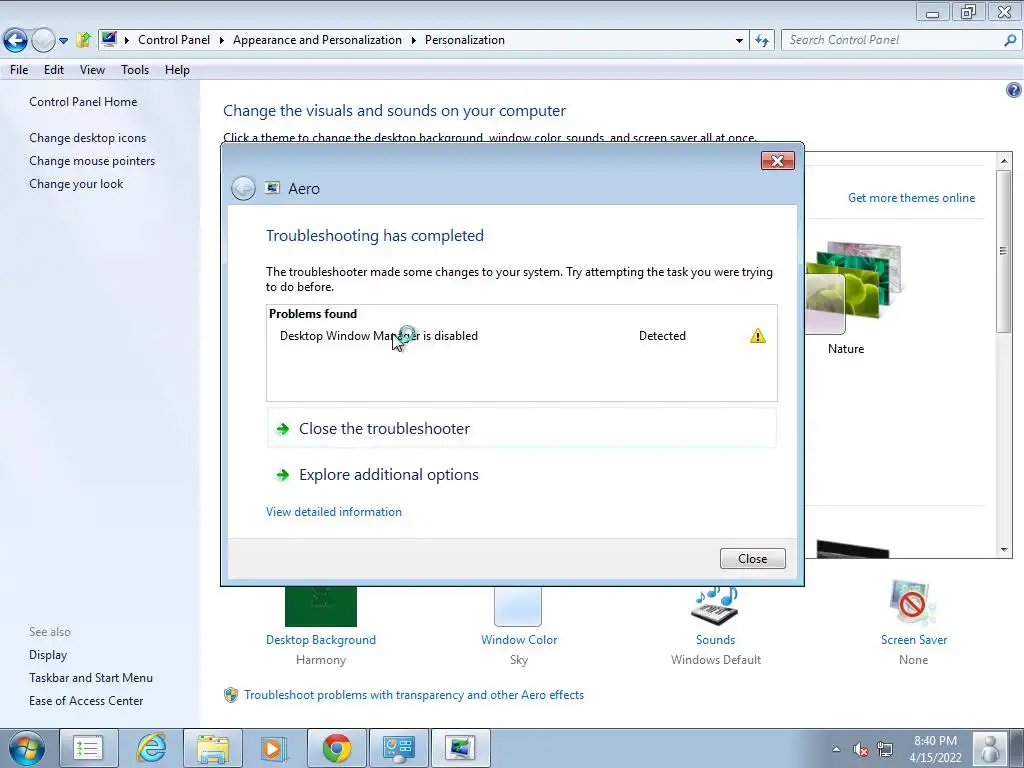Click the search magnifier icon
This screenshot has width=1024, height=768.
coord(1010,40)
